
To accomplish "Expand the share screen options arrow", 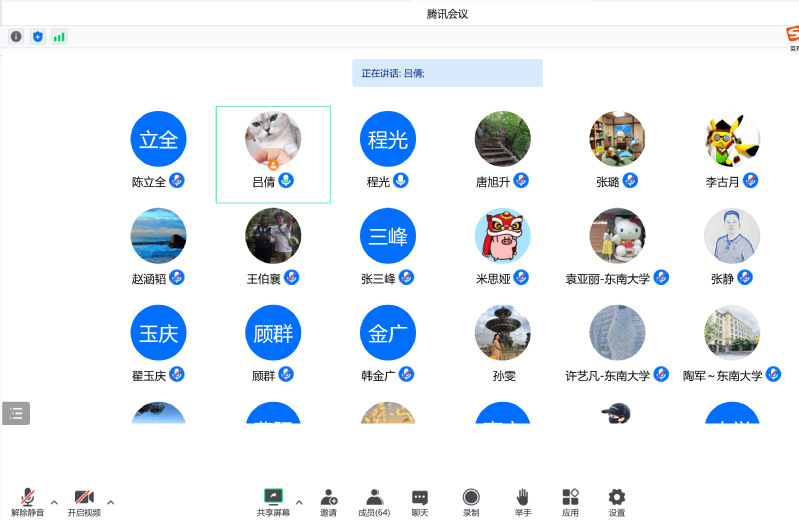I will 299,502.
